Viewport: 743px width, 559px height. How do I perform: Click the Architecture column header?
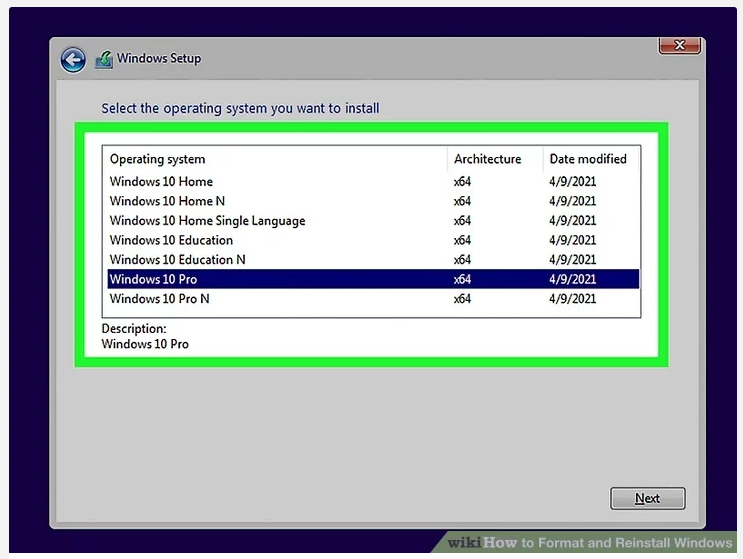(x=487, y=159)
